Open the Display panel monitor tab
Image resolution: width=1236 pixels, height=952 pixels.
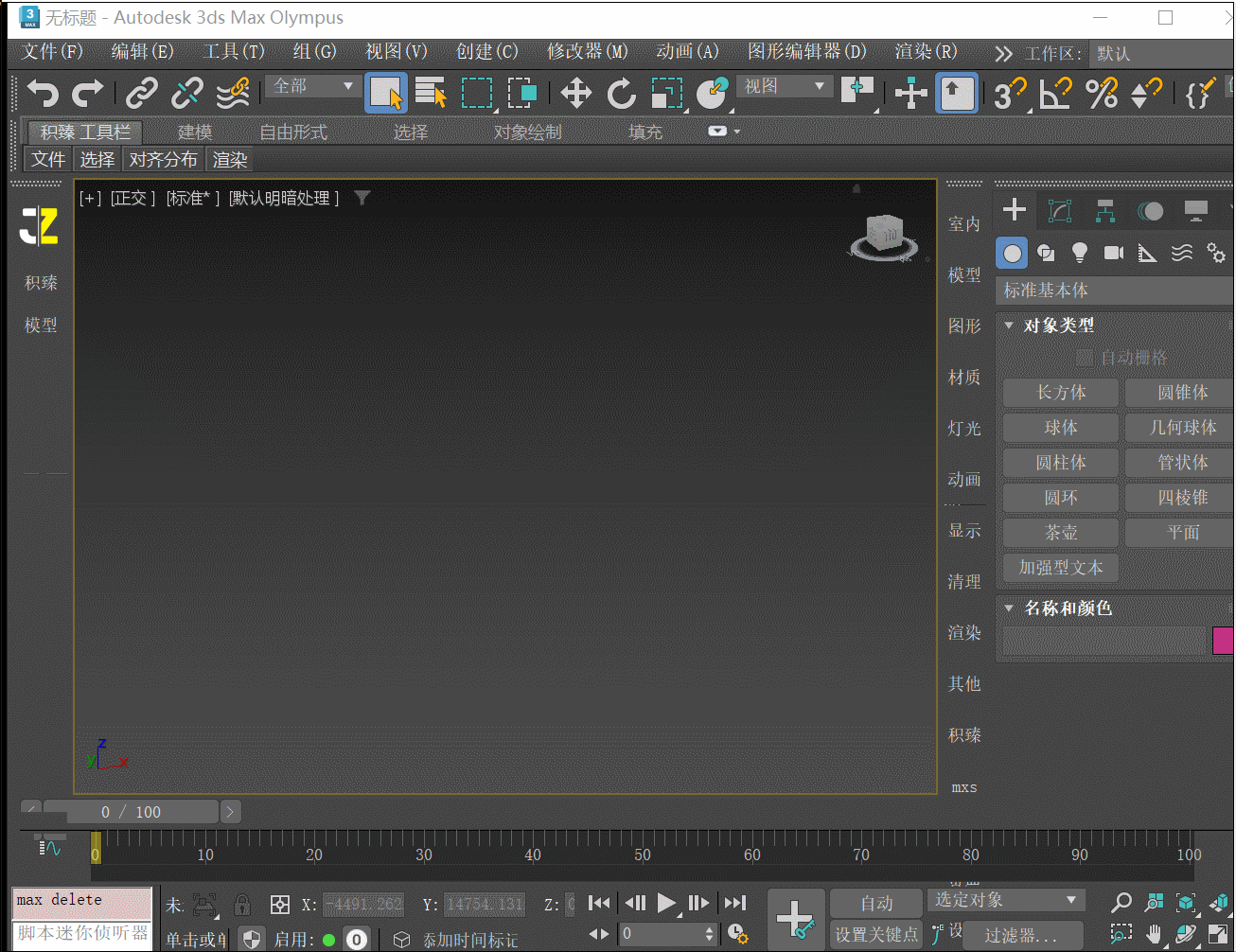(1195, 210)
